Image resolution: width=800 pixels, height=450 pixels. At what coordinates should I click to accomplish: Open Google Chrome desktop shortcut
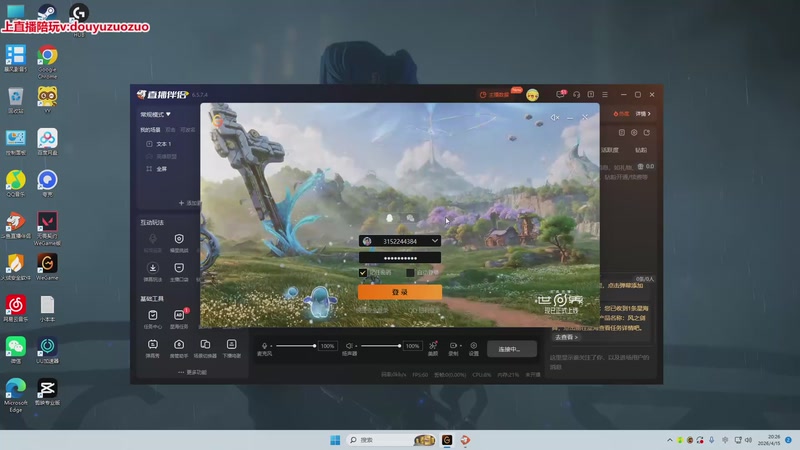pyautogui.click(x=47, y=61)
